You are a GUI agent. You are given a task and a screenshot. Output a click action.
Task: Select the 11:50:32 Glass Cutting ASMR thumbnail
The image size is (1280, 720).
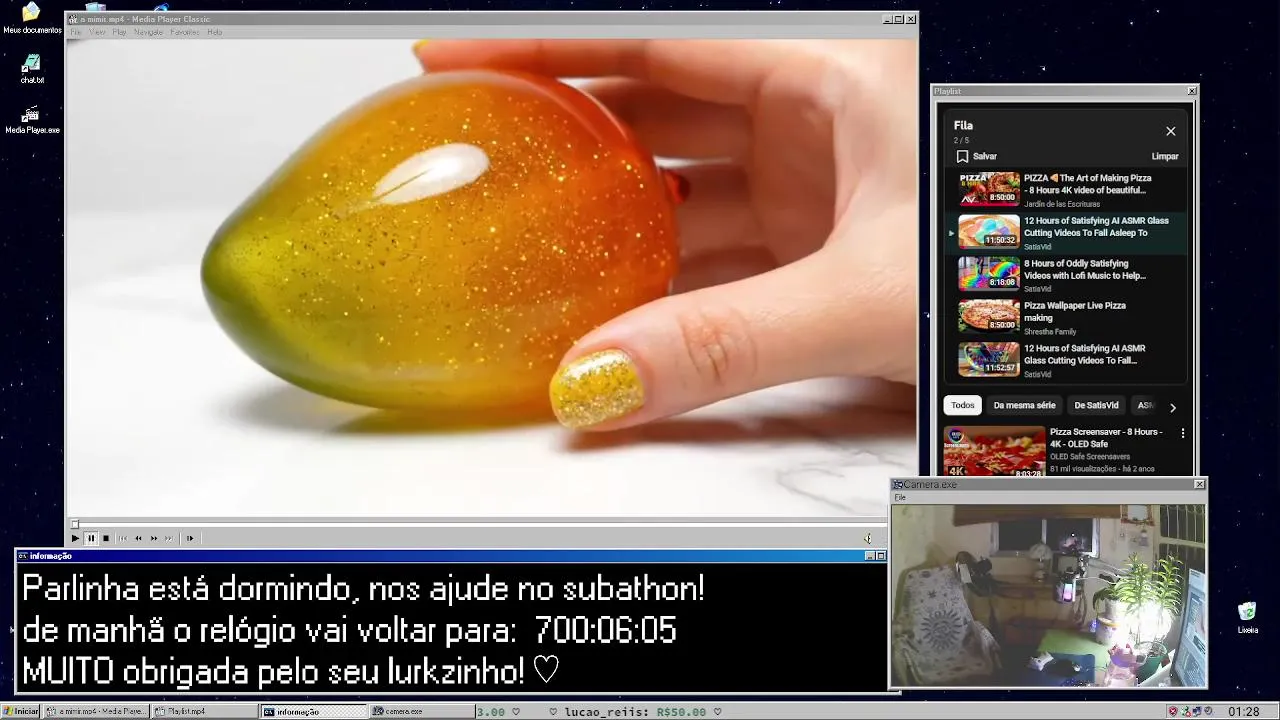[x=989, y=231]
